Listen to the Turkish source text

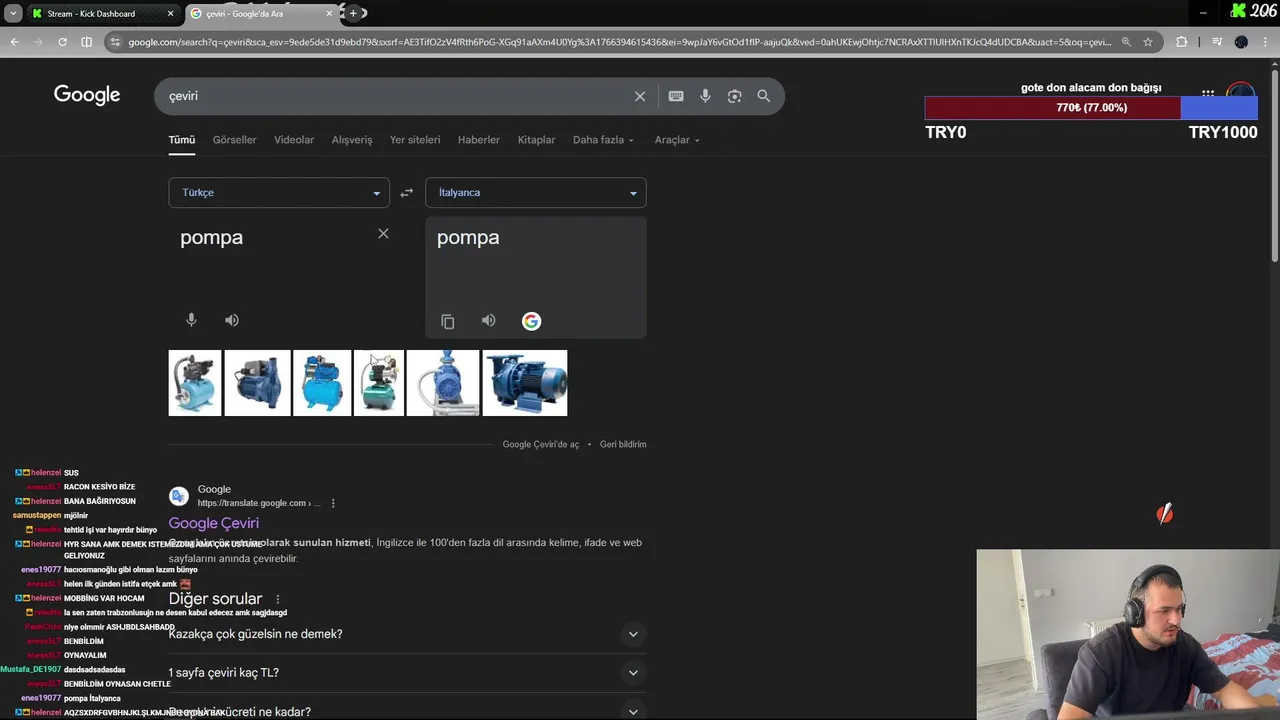[232, 320]
